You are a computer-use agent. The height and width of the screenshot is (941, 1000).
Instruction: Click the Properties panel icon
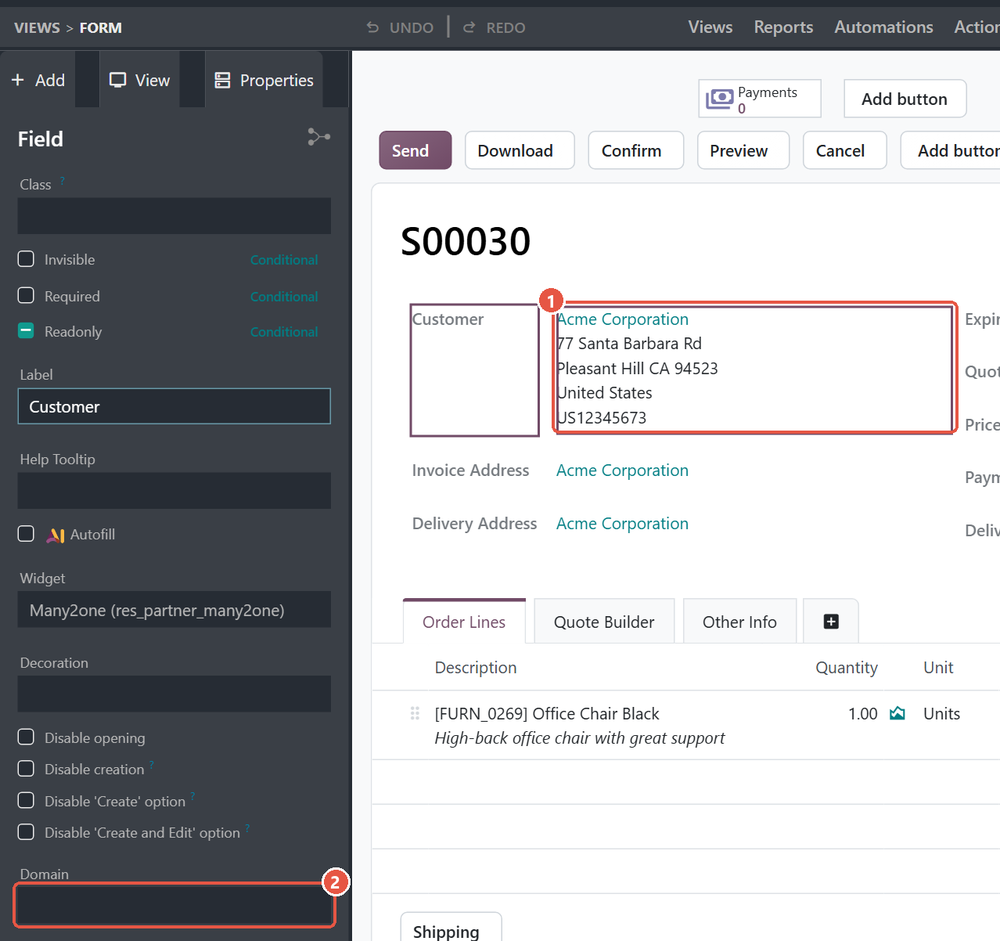(222, 80)
